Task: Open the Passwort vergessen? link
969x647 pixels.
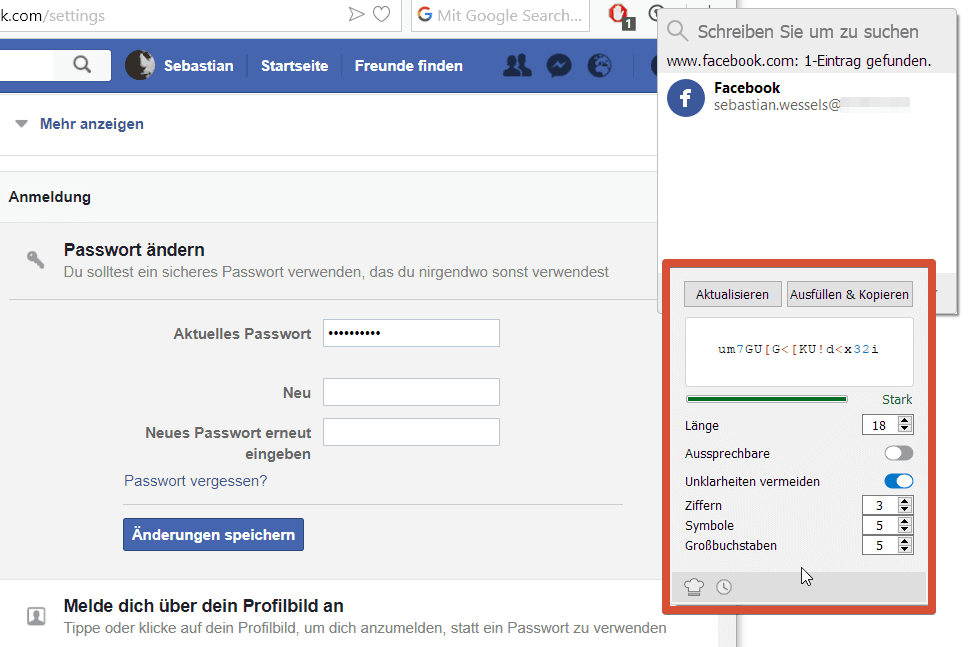Action: pyautogui.click(x=195, y=481)
